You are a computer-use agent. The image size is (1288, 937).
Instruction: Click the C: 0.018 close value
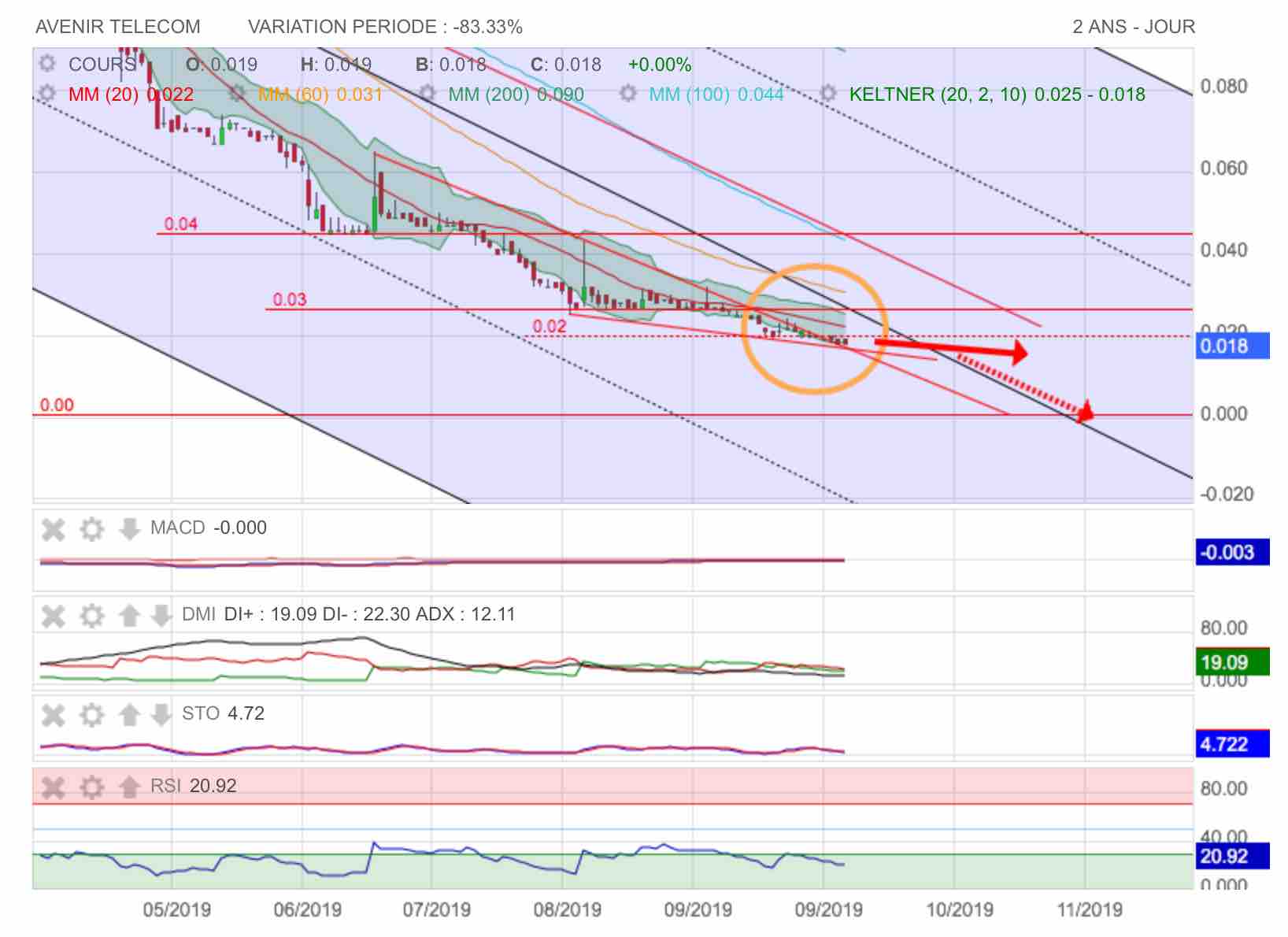tap(566, 65)
